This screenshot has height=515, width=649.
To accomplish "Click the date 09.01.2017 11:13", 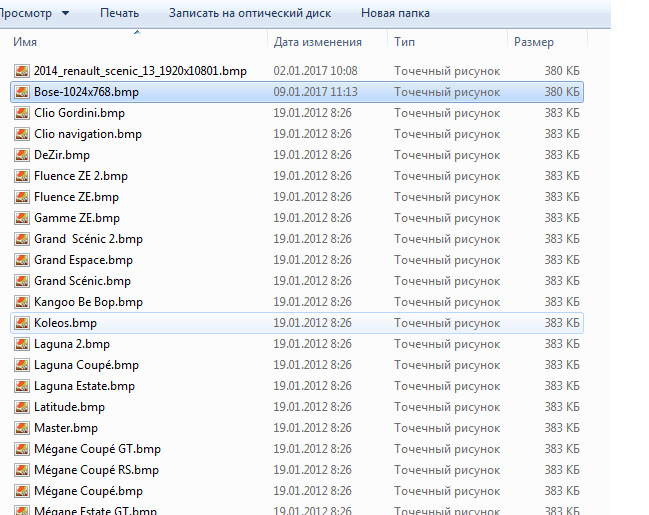I will (x=315, y=92).
